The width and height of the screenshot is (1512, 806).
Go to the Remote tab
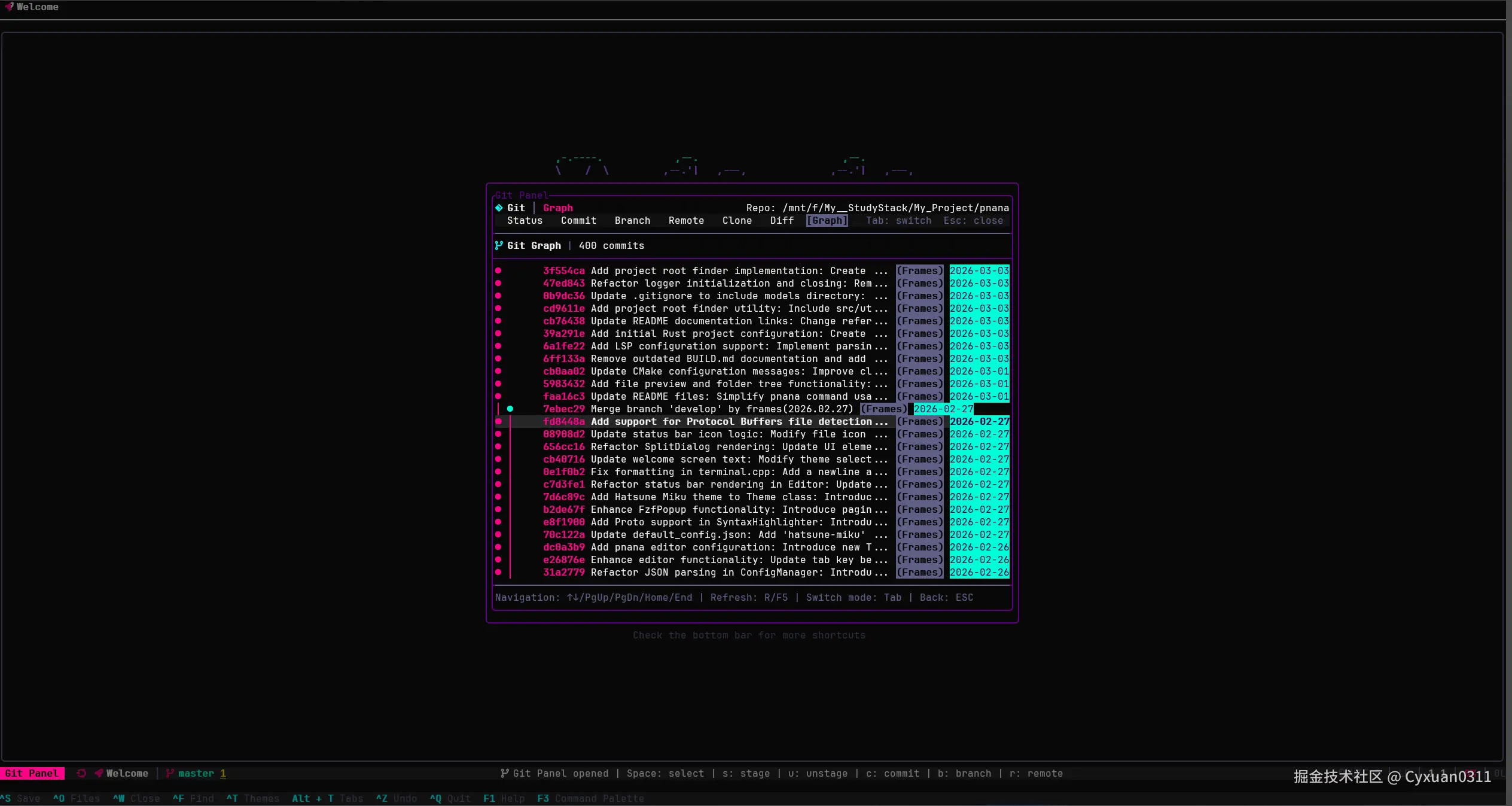(686, 220)
